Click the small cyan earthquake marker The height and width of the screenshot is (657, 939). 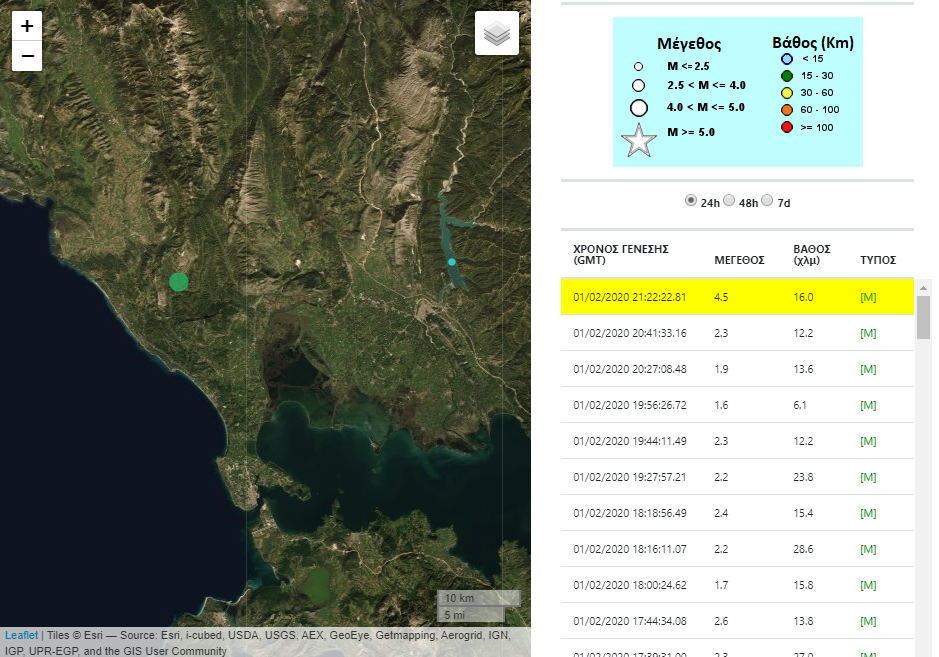click(452, 262)
